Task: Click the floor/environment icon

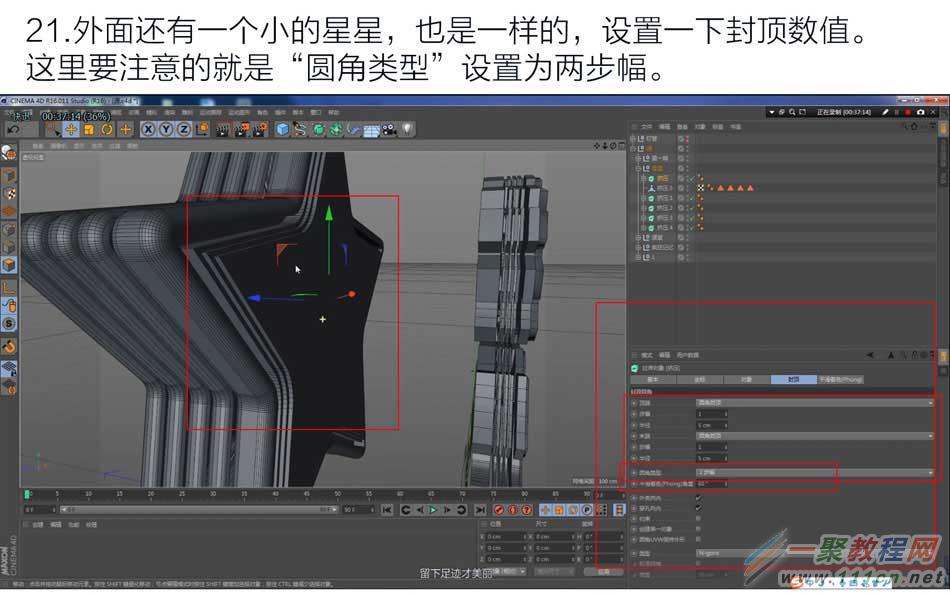Action: (371, 130)
